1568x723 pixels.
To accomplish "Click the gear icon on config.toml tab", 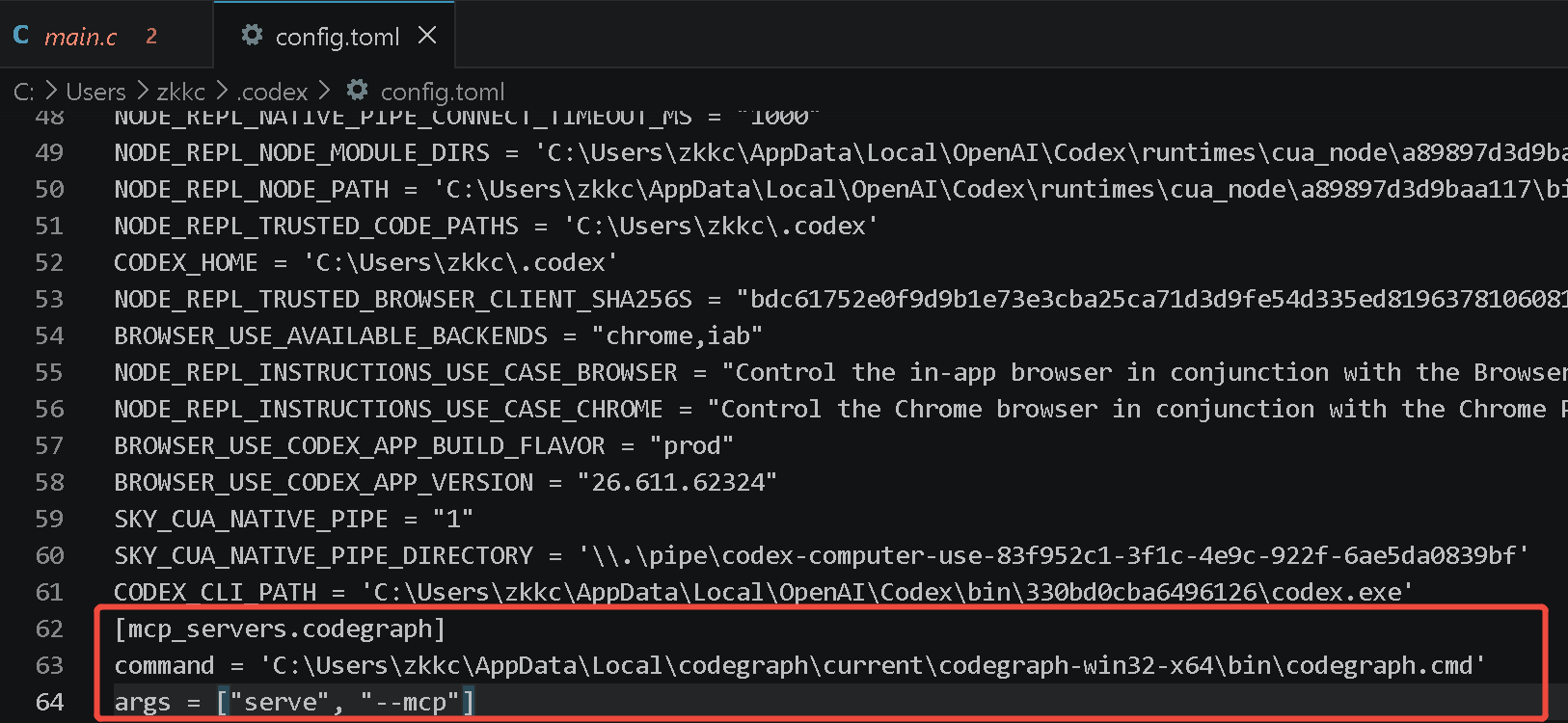I will [252, 36].
